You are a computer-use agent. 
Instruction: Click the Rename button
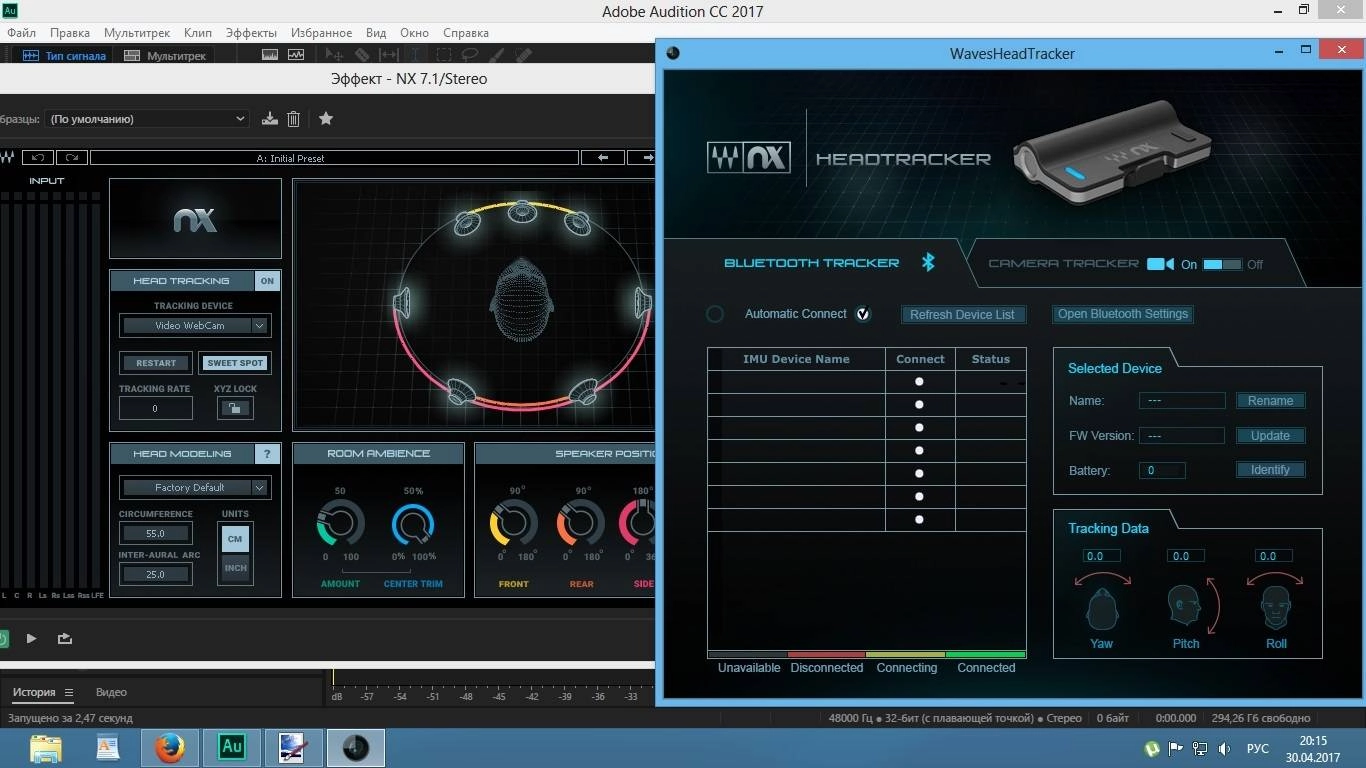1270,401
